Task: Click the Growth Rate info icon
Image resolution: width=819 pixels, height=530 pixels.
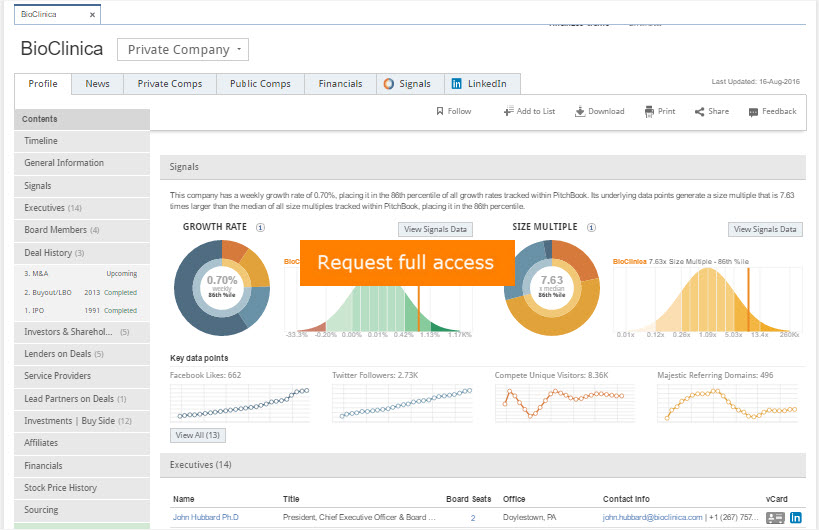Action: click(260, 227)
